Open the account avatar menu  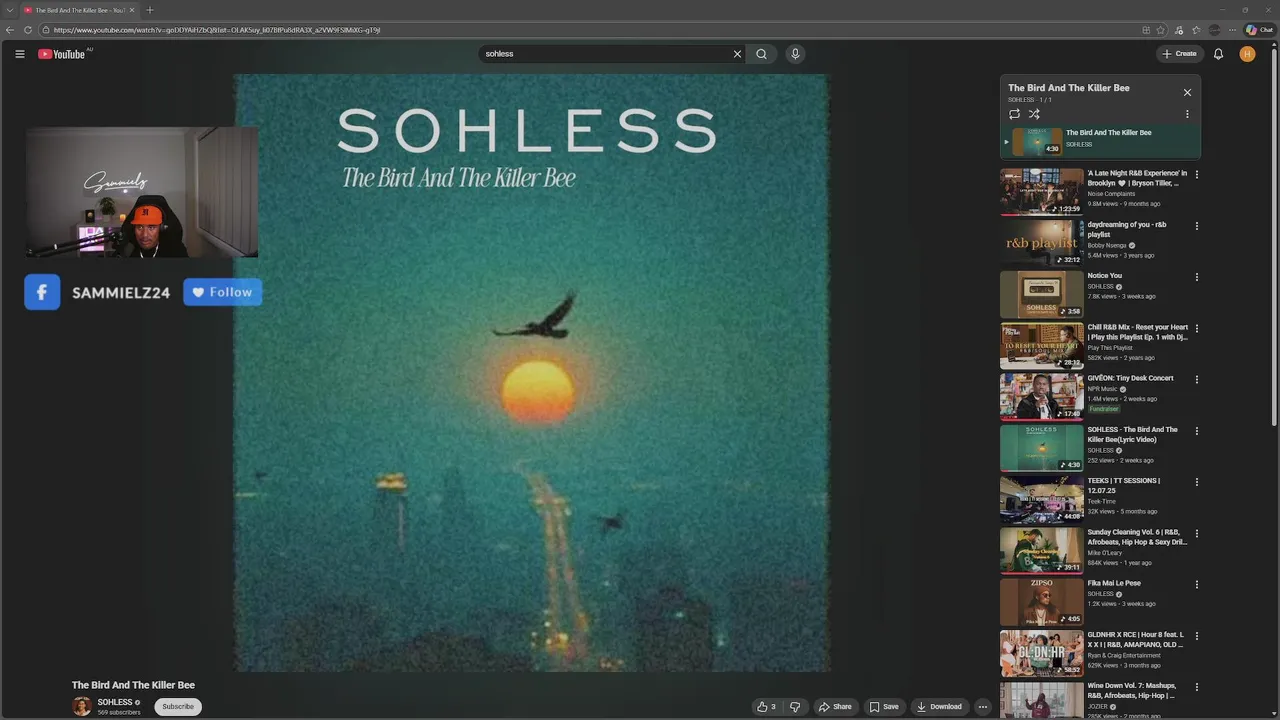click(1247, 54)
